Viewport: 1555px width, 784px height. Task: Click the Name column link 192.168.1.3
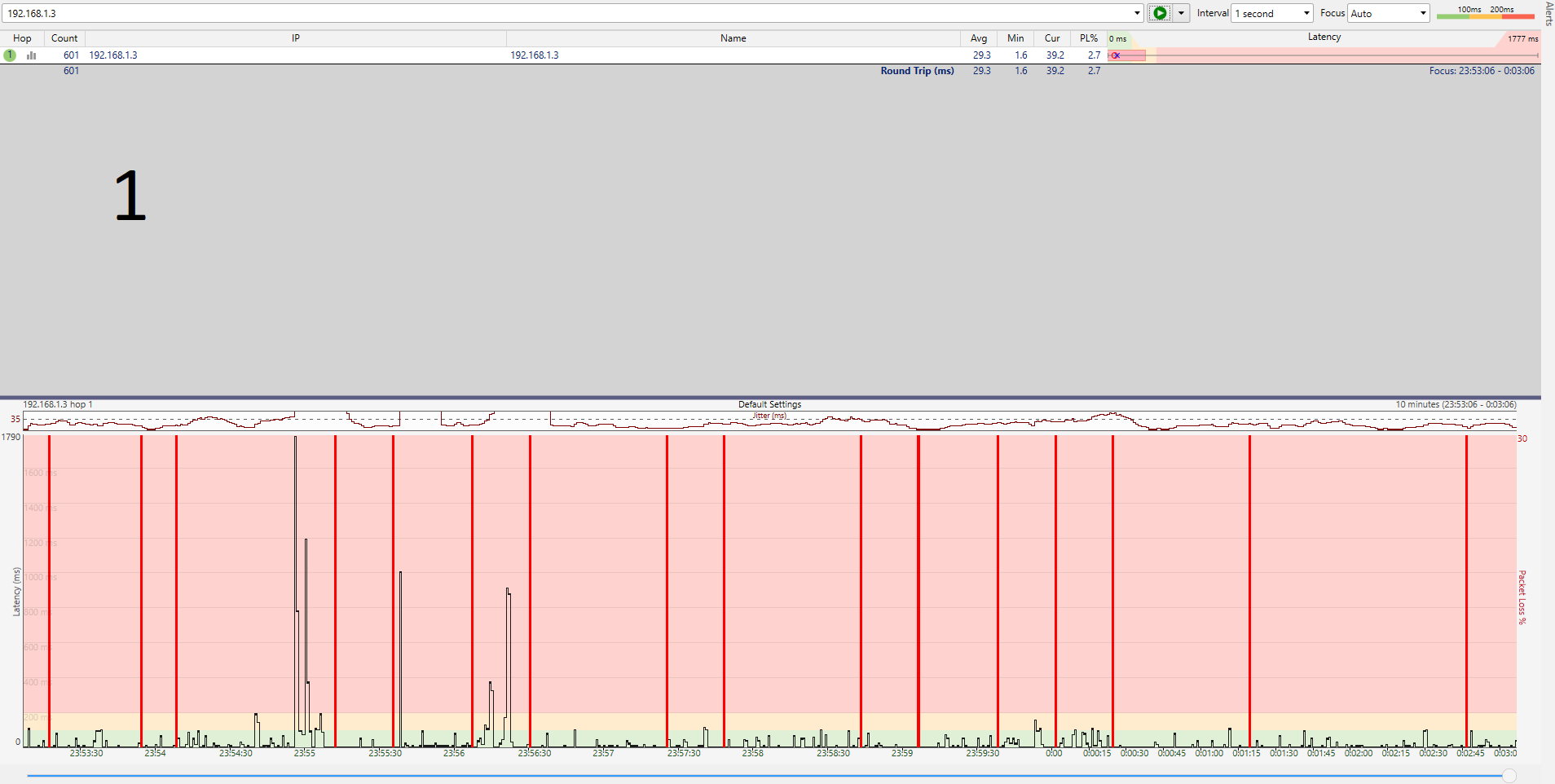tap(535, 55)
